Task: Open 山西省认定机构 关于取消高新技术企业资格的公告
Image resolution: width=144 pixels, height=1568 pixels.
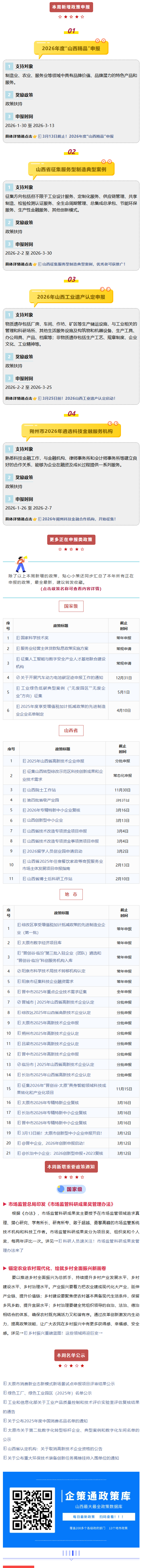Action: (55, 1449)
